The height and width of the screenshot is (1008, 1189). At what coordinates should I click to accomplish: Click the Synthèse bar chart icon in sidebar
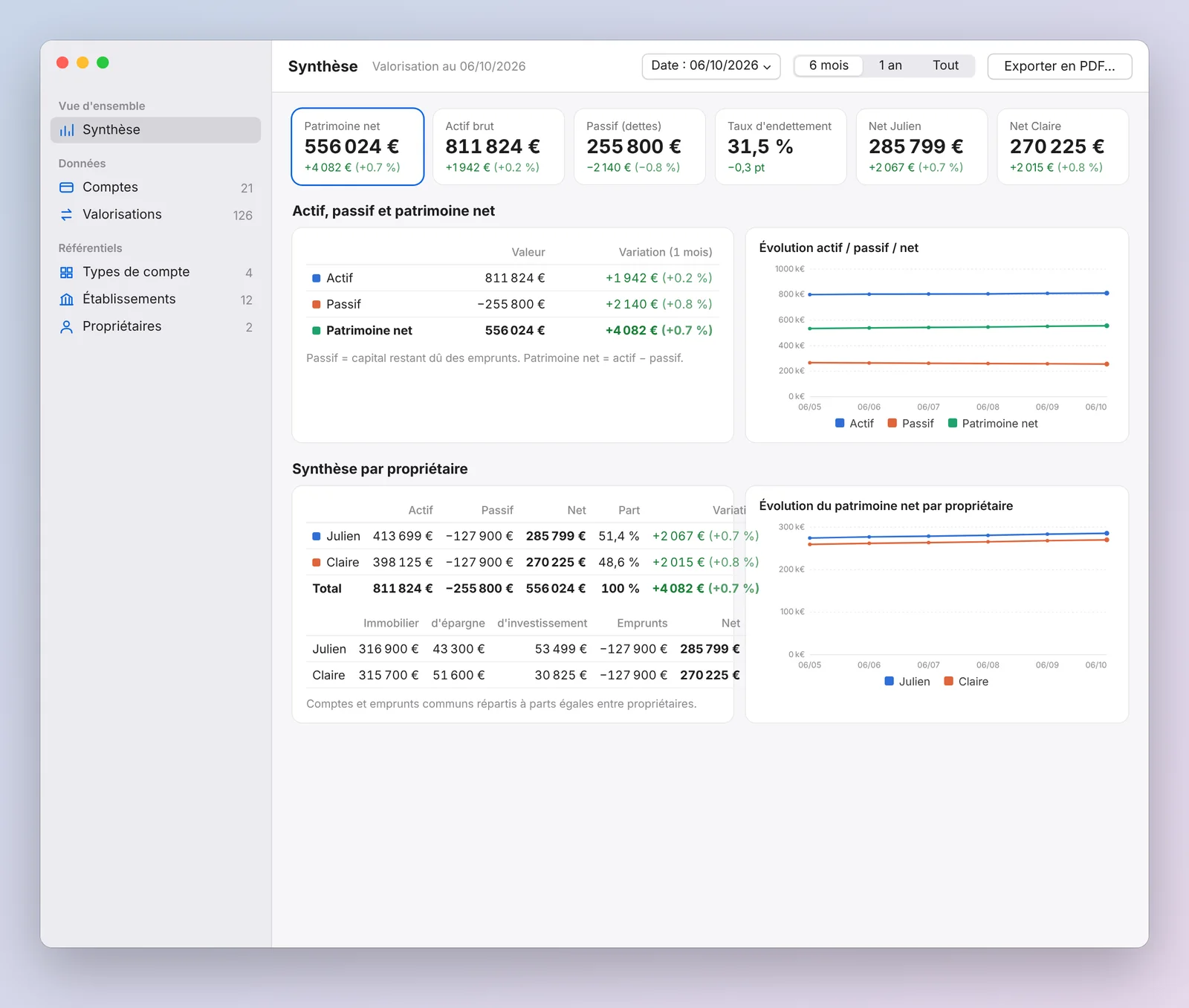pyautogui.click(x=67, y=130)
